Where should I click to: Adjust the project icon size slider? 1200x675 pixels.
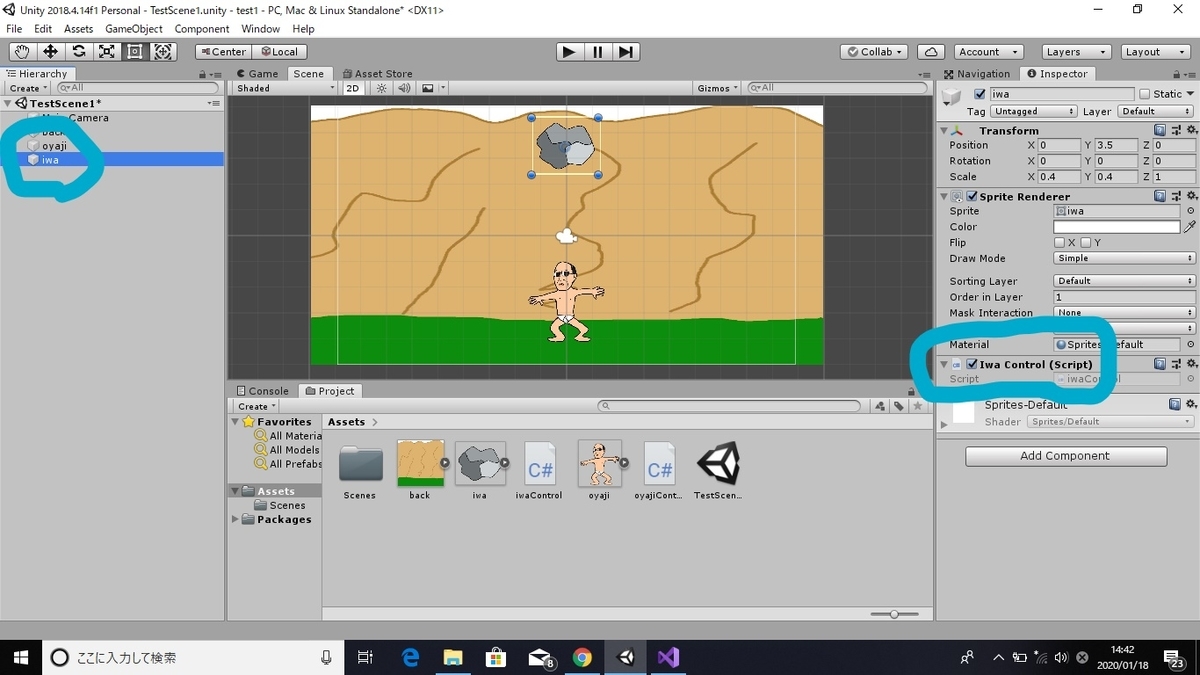click(x=894, y=613)
